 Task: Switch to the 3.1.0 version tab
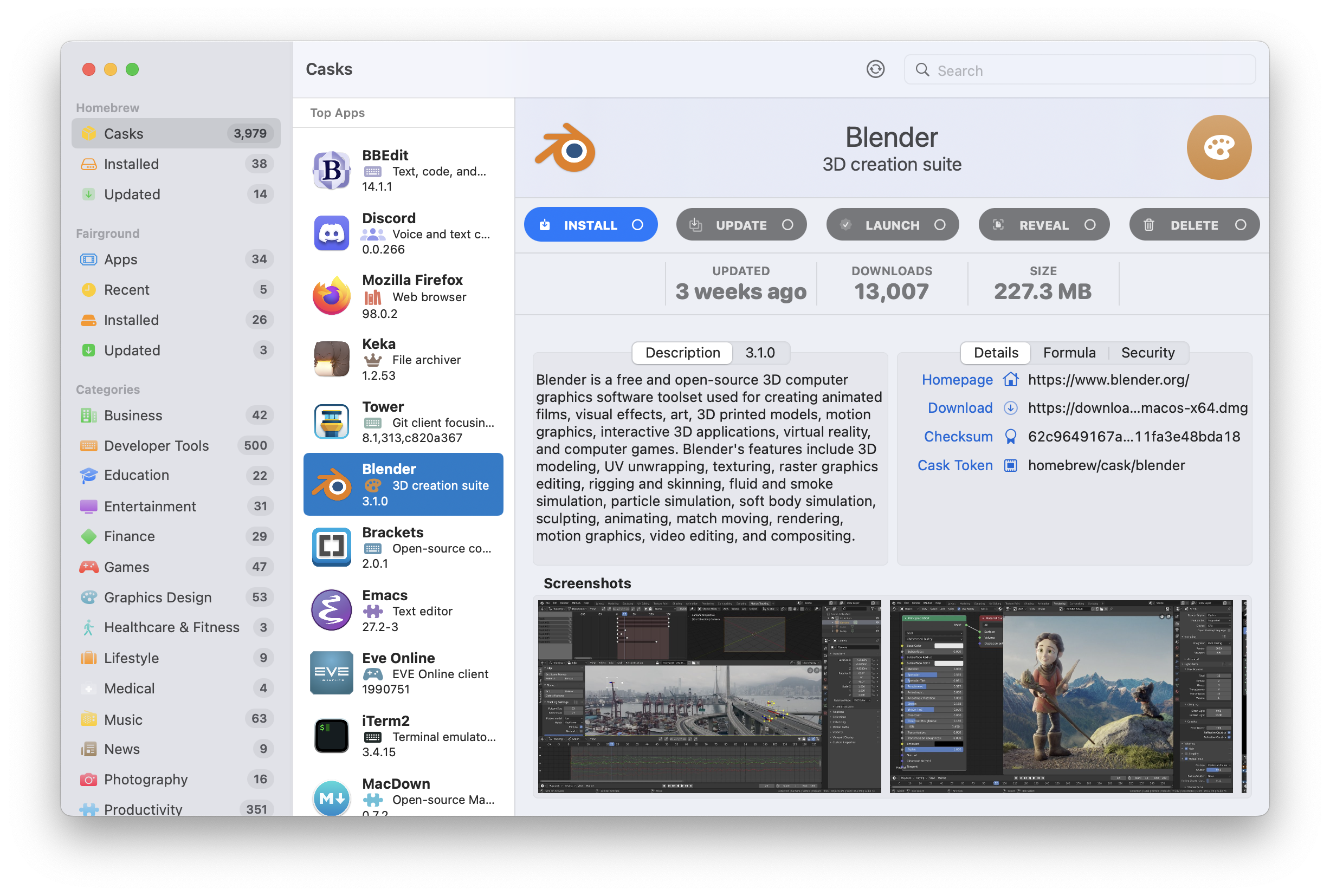(760, 353)
